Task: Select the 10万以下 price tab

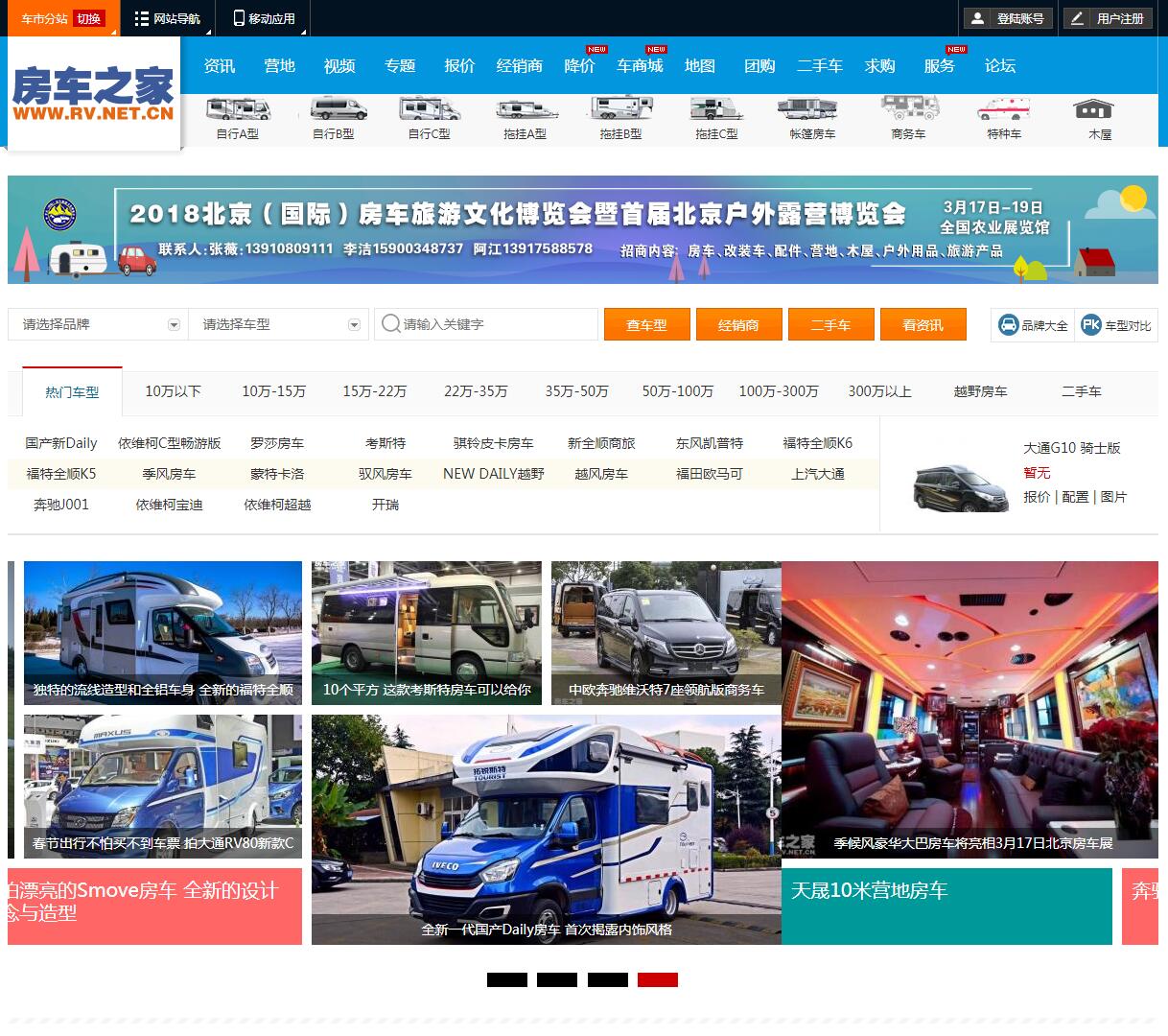Action: point(174,391)
